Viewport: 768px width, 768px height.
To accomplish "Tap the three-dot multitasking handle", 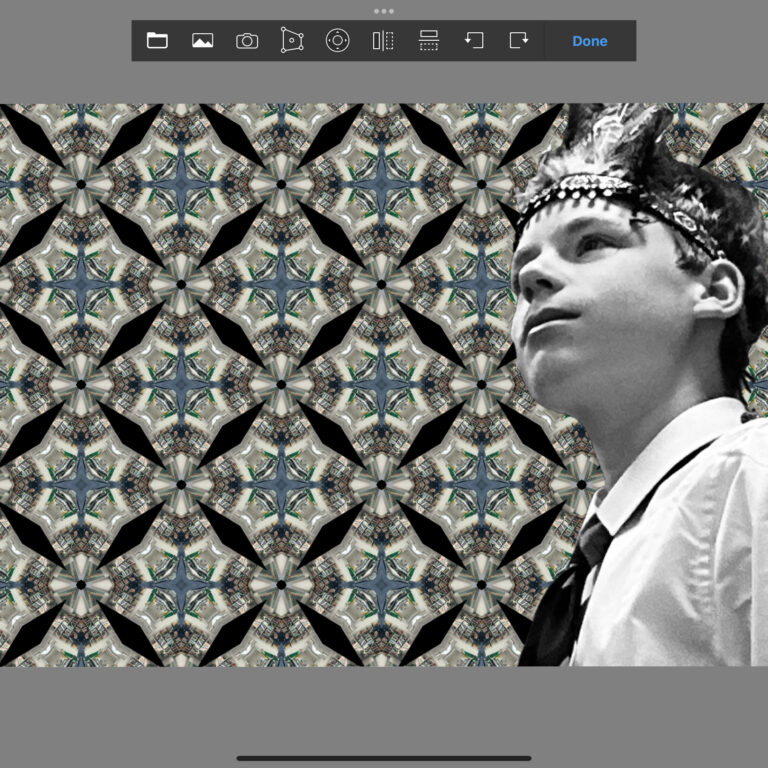I will [x=384, y=11].
